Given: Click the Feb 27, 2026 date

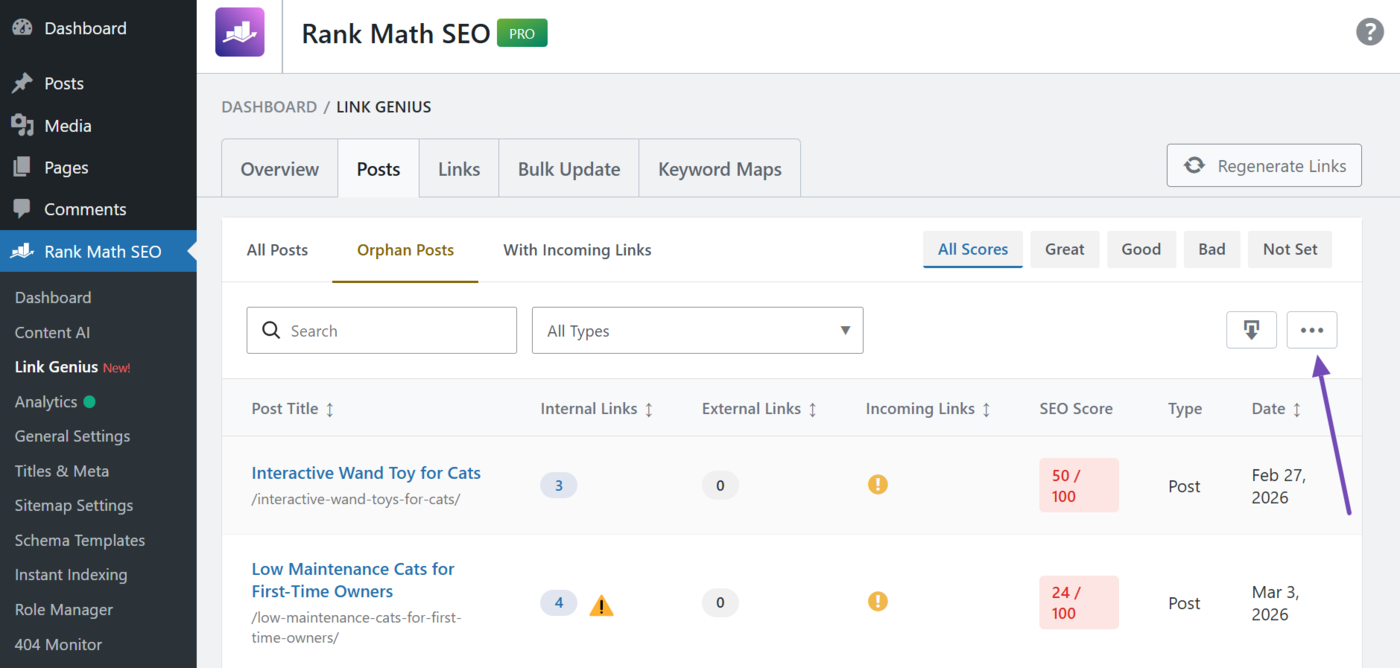Looking at the screenshot, I should click(x=1279, y=486).
